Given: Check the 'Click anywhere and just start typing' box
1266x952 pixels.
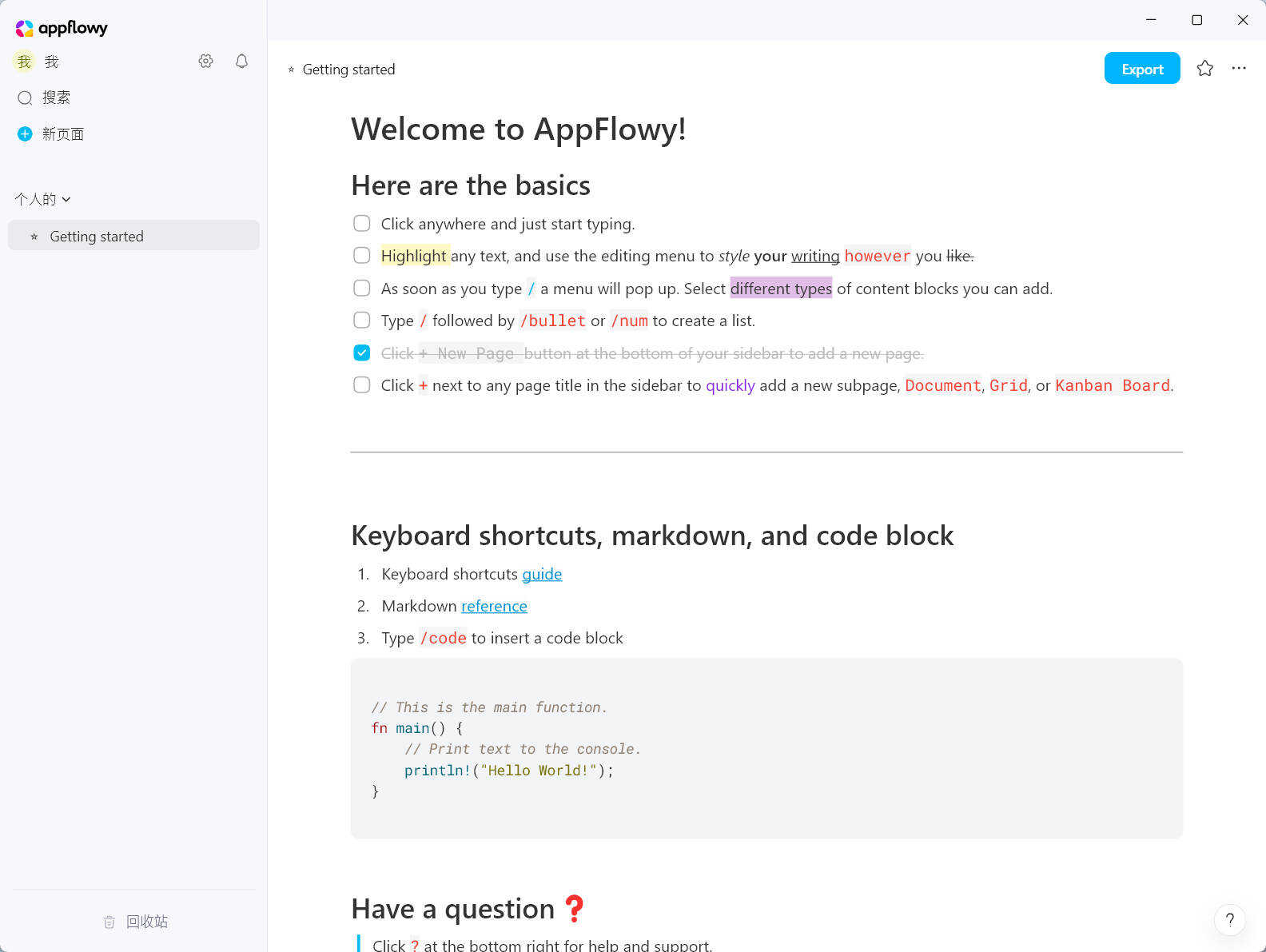Looking at the screenshot, I should click(362, 224).
